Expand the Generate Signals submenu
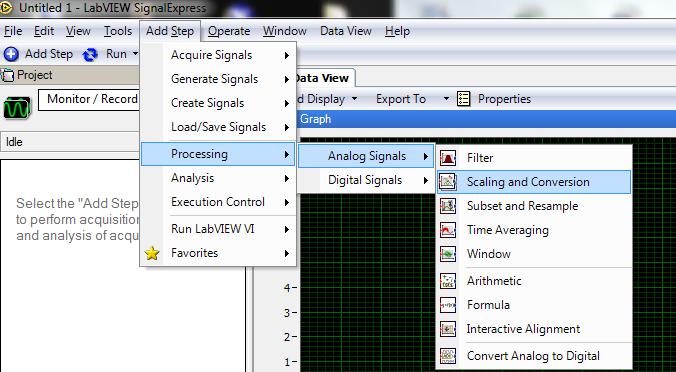This screenshot has width=676, height=372. point(219,79)
